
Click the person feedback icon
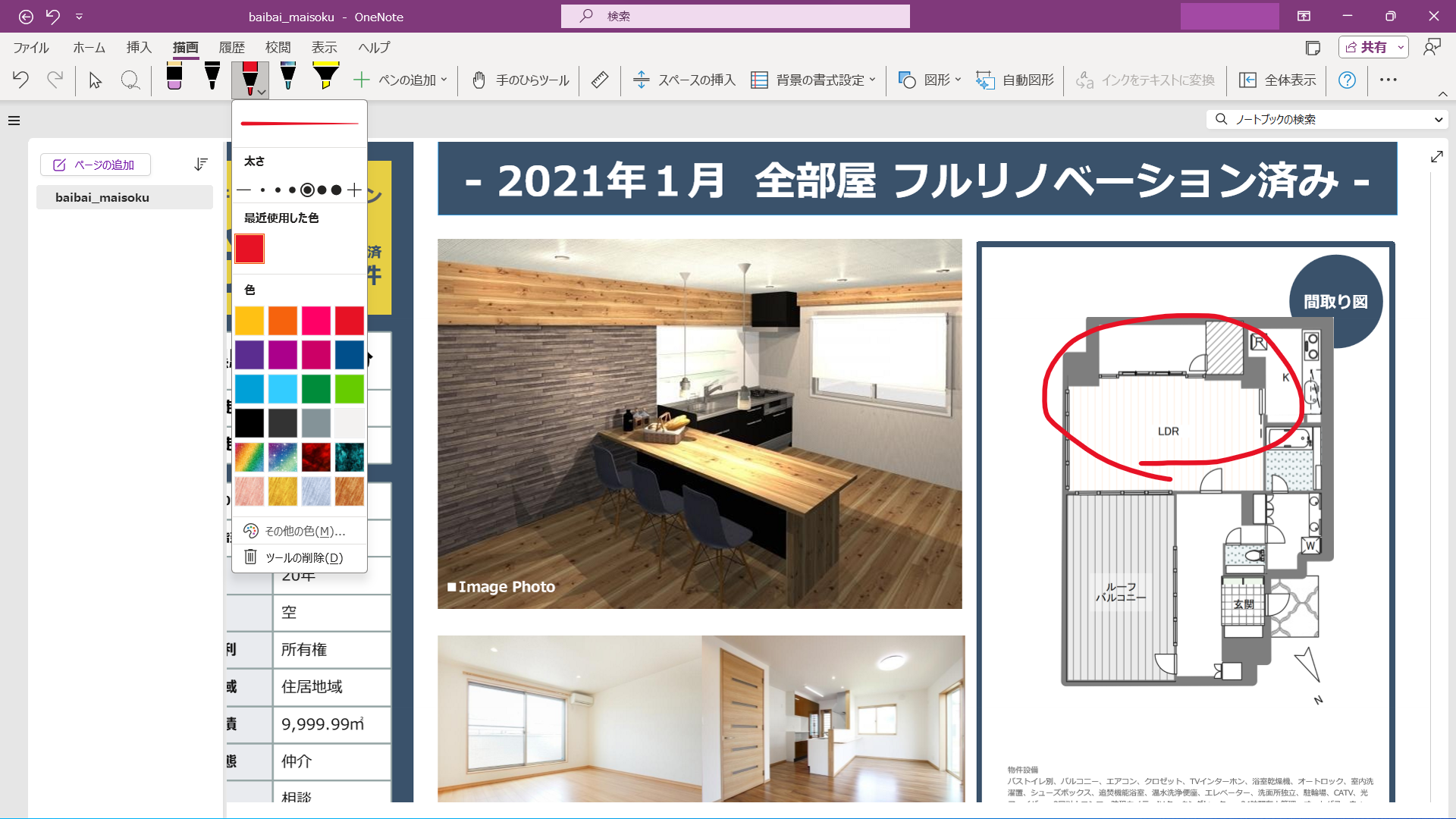pyautogui.click(x=1432, y=47)
